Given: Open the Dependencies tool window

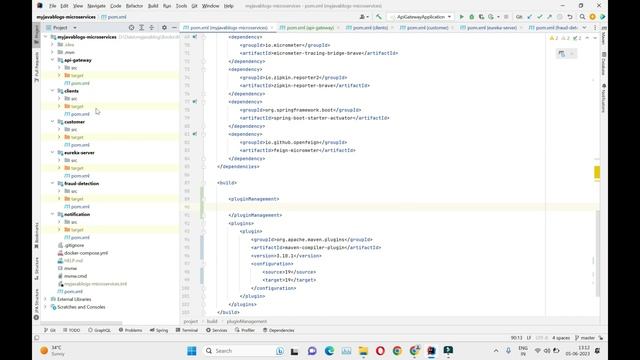Looking at the screenshot, I should coord(279,330).
